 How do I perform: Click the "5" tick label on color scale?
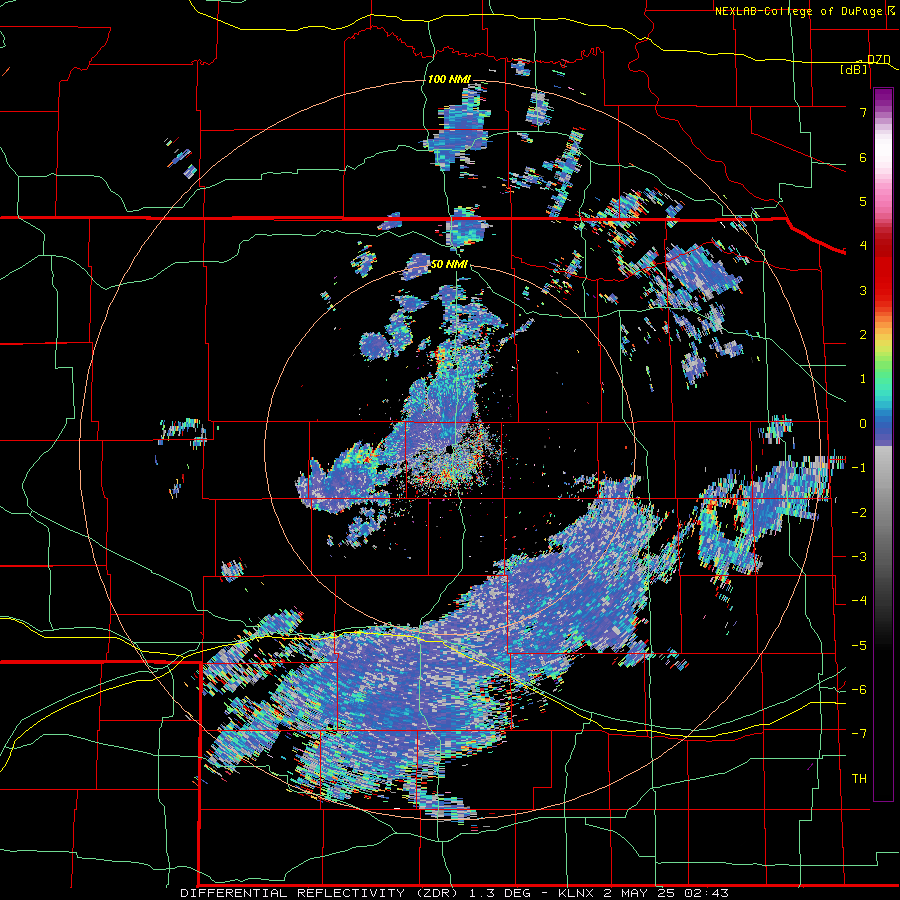tap(863, 201)
